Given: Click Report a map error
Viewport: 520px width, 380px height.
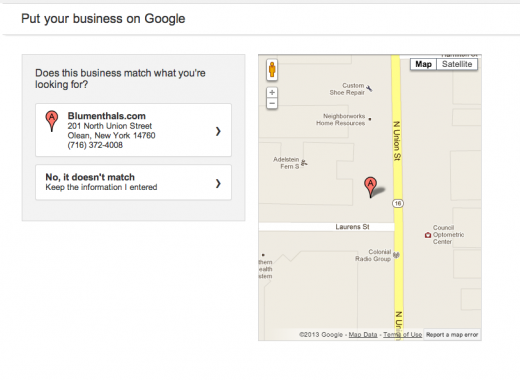Looking at the screenshot, I should (452, 334).
